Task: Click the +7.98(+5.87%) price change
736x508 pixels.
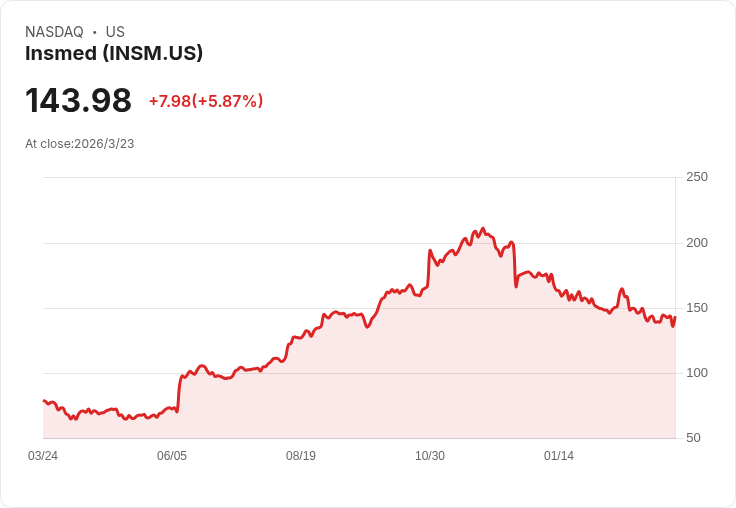Action: 206,101
